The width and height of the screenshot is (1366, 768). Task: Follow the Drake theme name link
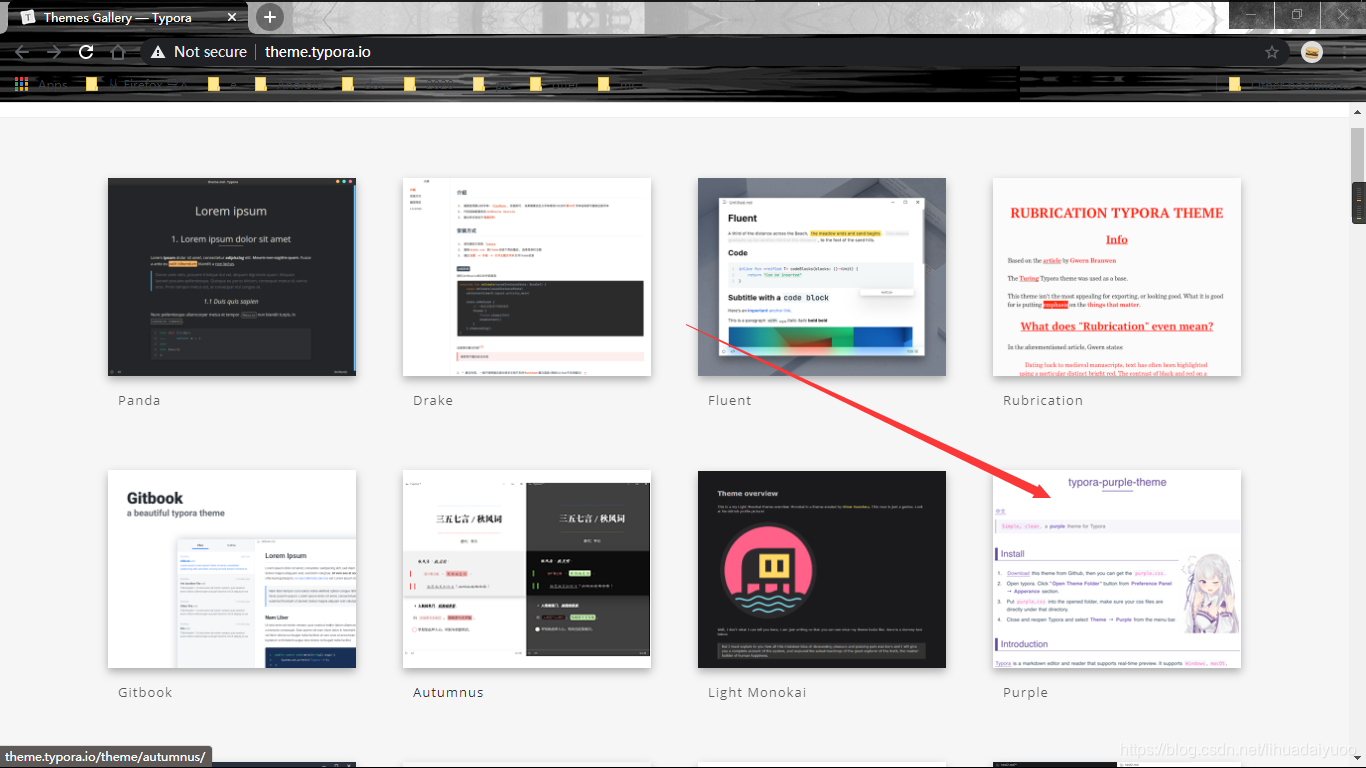[x=433, y=400]
